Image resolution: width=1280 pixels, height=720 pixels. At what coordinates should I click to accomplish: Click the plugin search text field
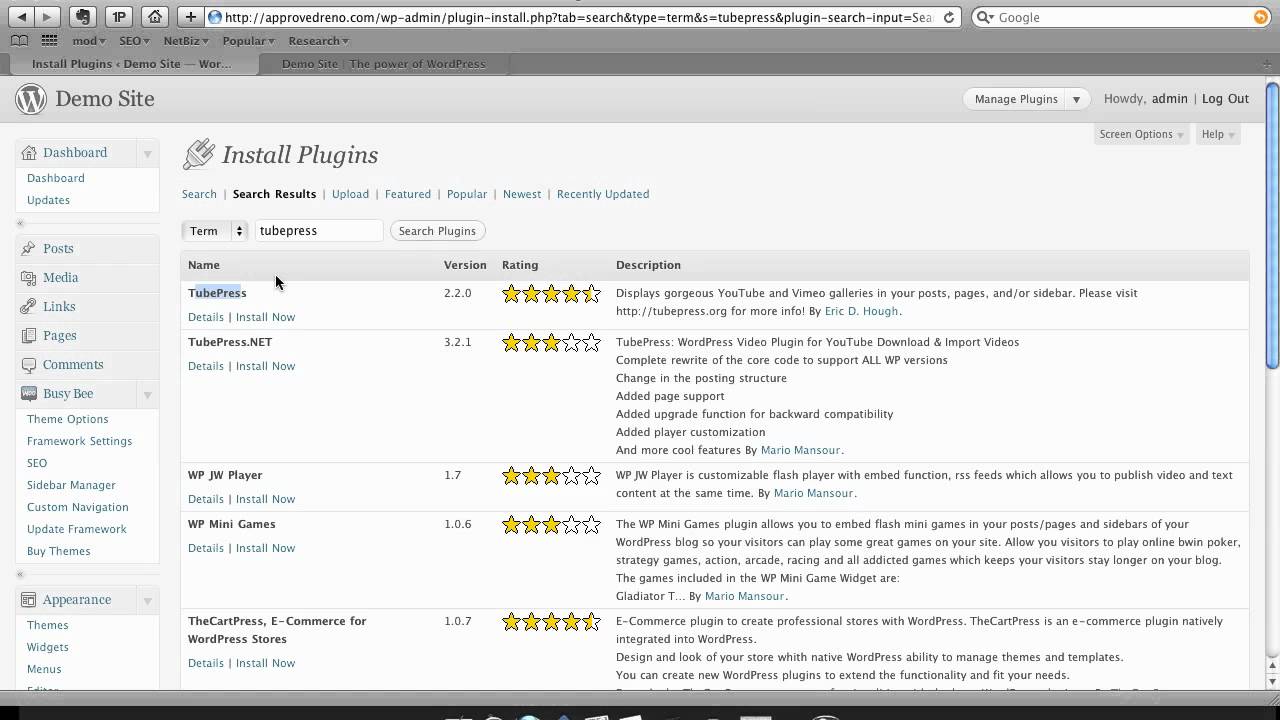(x=319, y=231)
